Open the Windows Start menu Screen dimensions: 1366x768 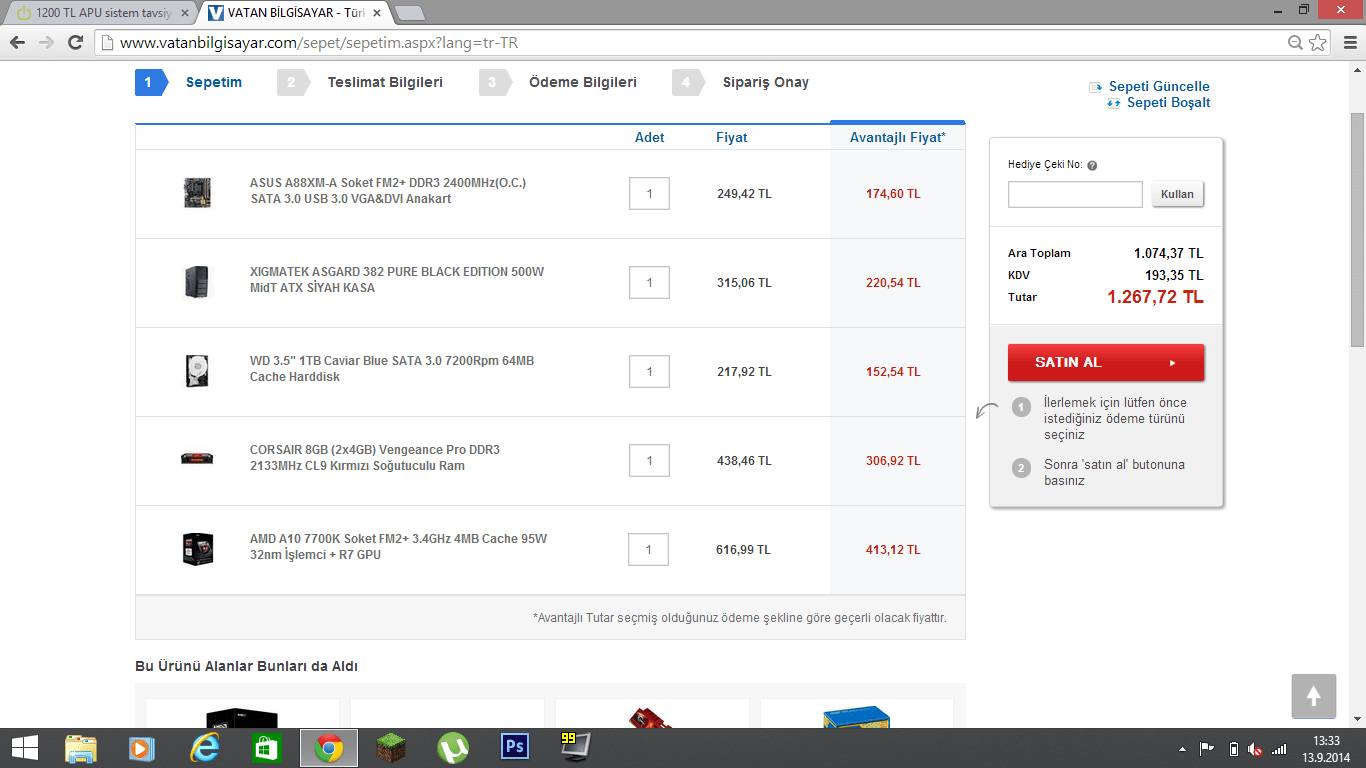25,748
